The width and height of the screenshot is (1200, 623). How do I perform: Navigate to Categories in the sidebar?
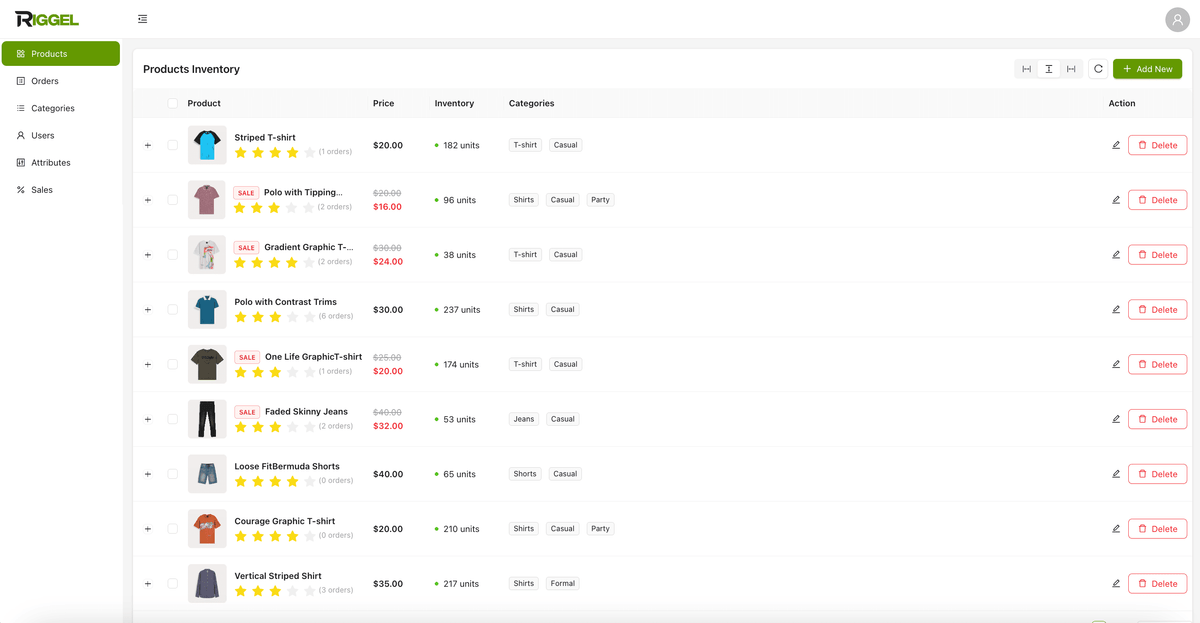pyautogui.click(x=22, y=108)
